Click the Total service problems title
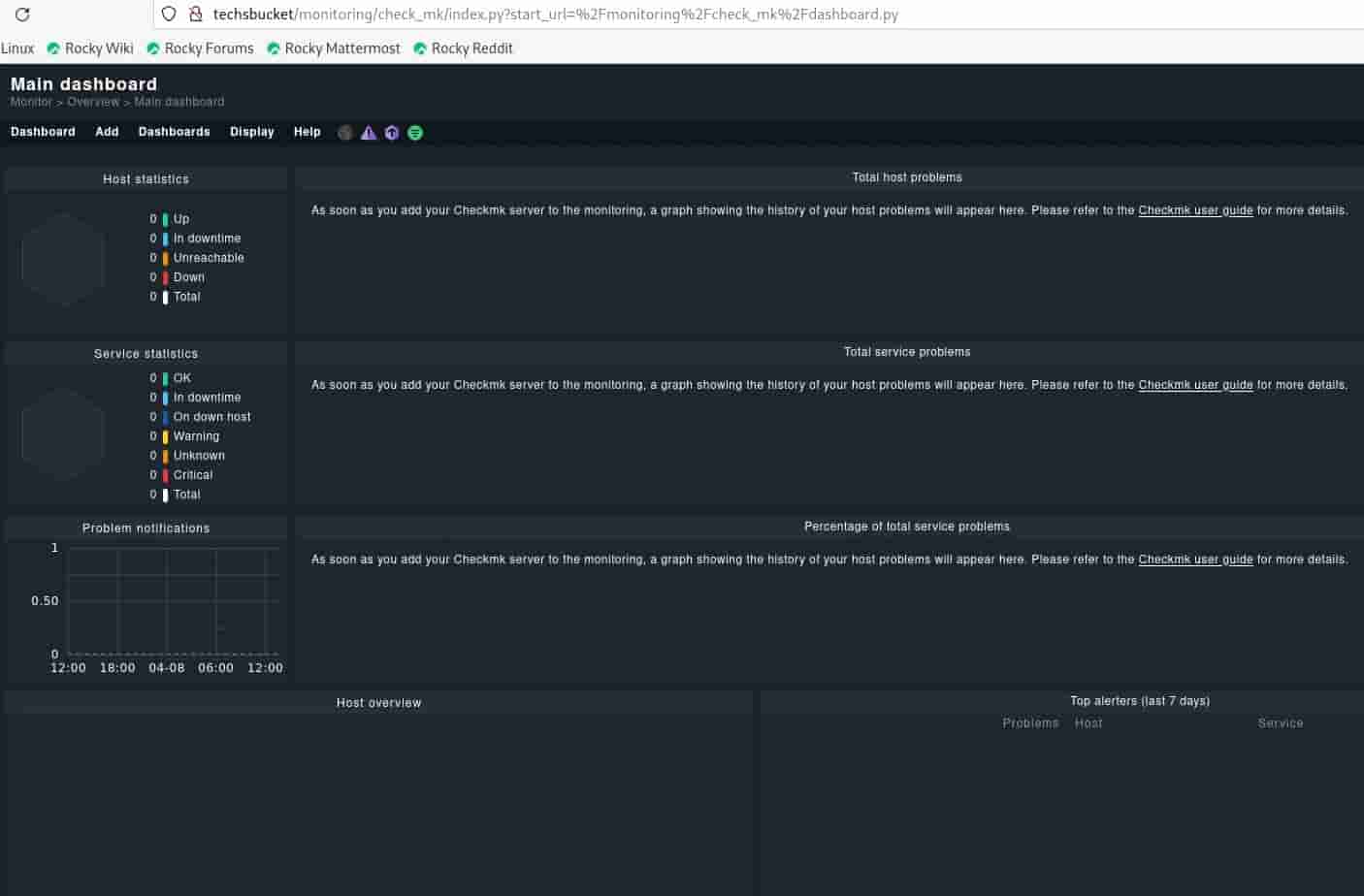Viewport: 1364px width, 896px height. pyautogui.click(x=907, y=352)
